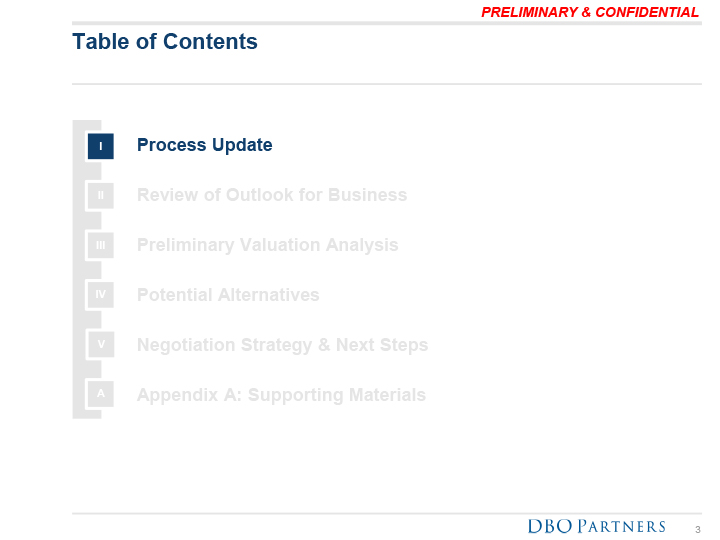
Task: Go to Review of Outlook for Business
Action: [x=271, y=195]
